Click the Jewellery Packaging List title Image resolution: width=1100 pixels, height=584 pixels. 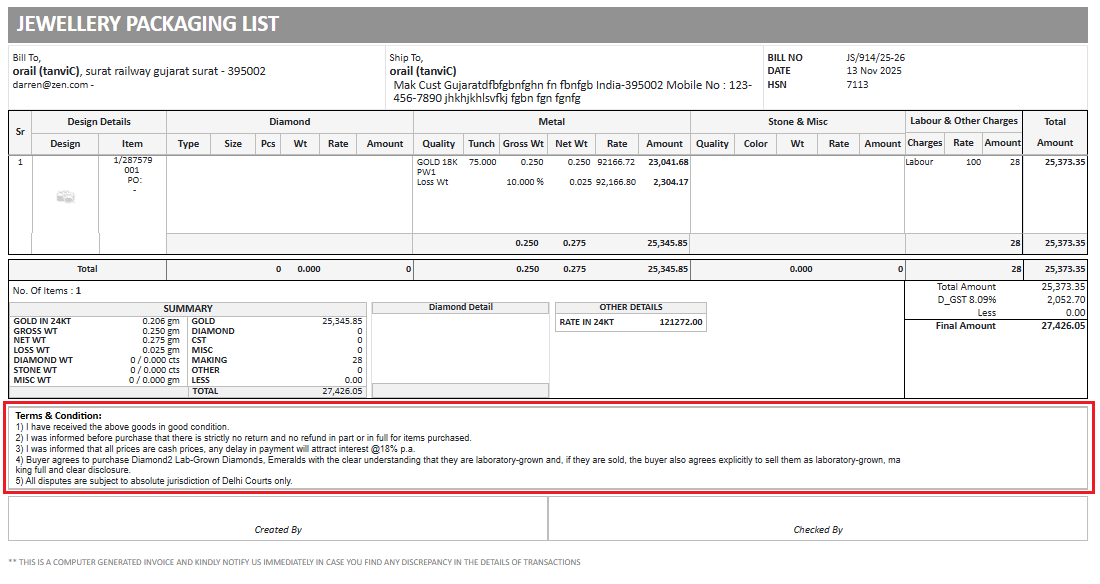point(147,24)
